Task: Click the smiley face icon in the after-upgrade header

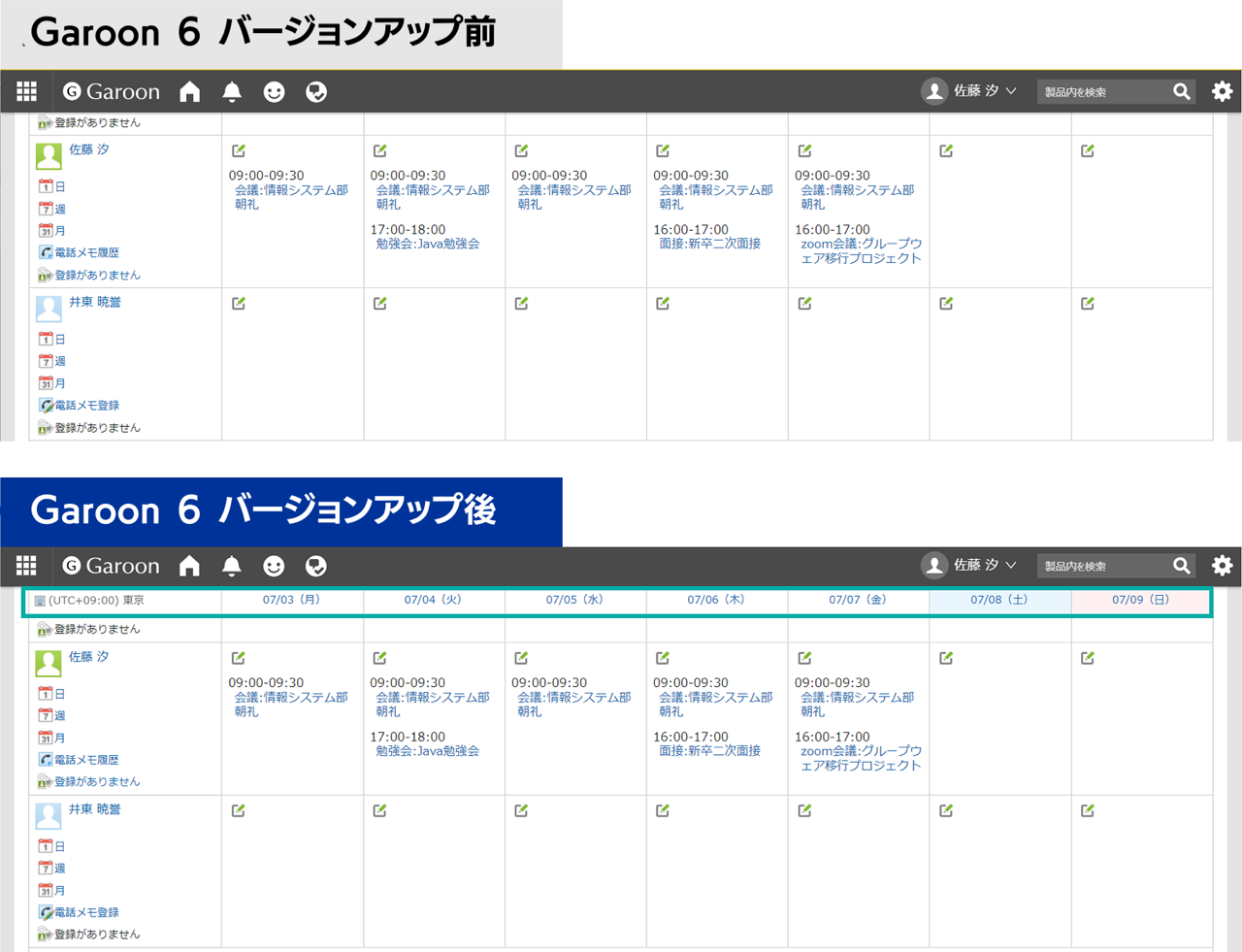Action: (275, 565)
